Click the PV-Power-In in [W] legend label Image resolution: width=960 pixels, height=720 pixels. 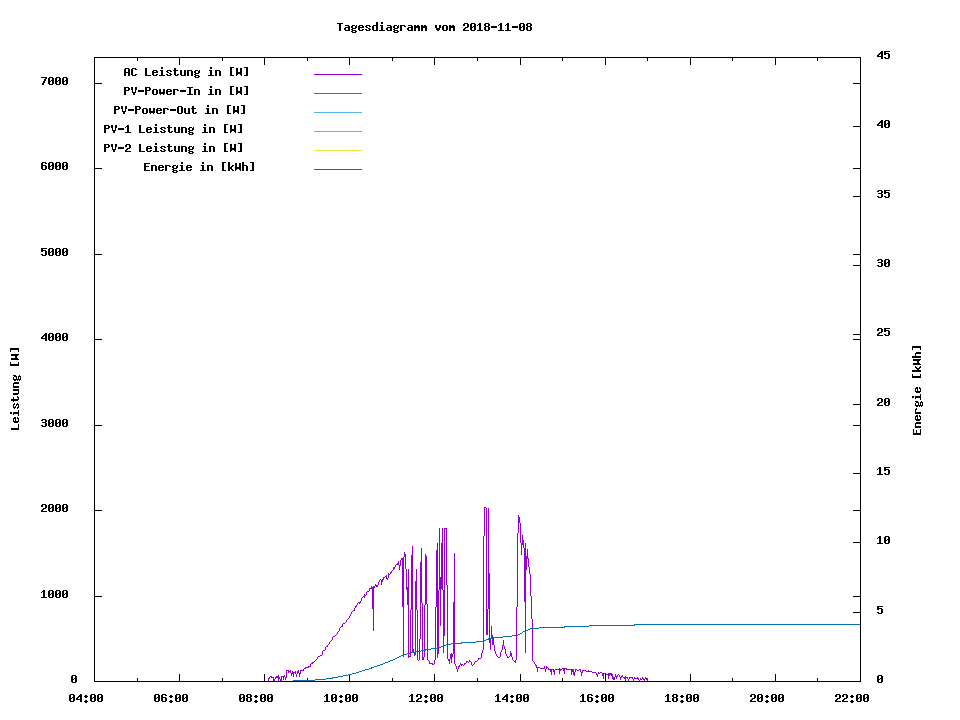(186, 91)
